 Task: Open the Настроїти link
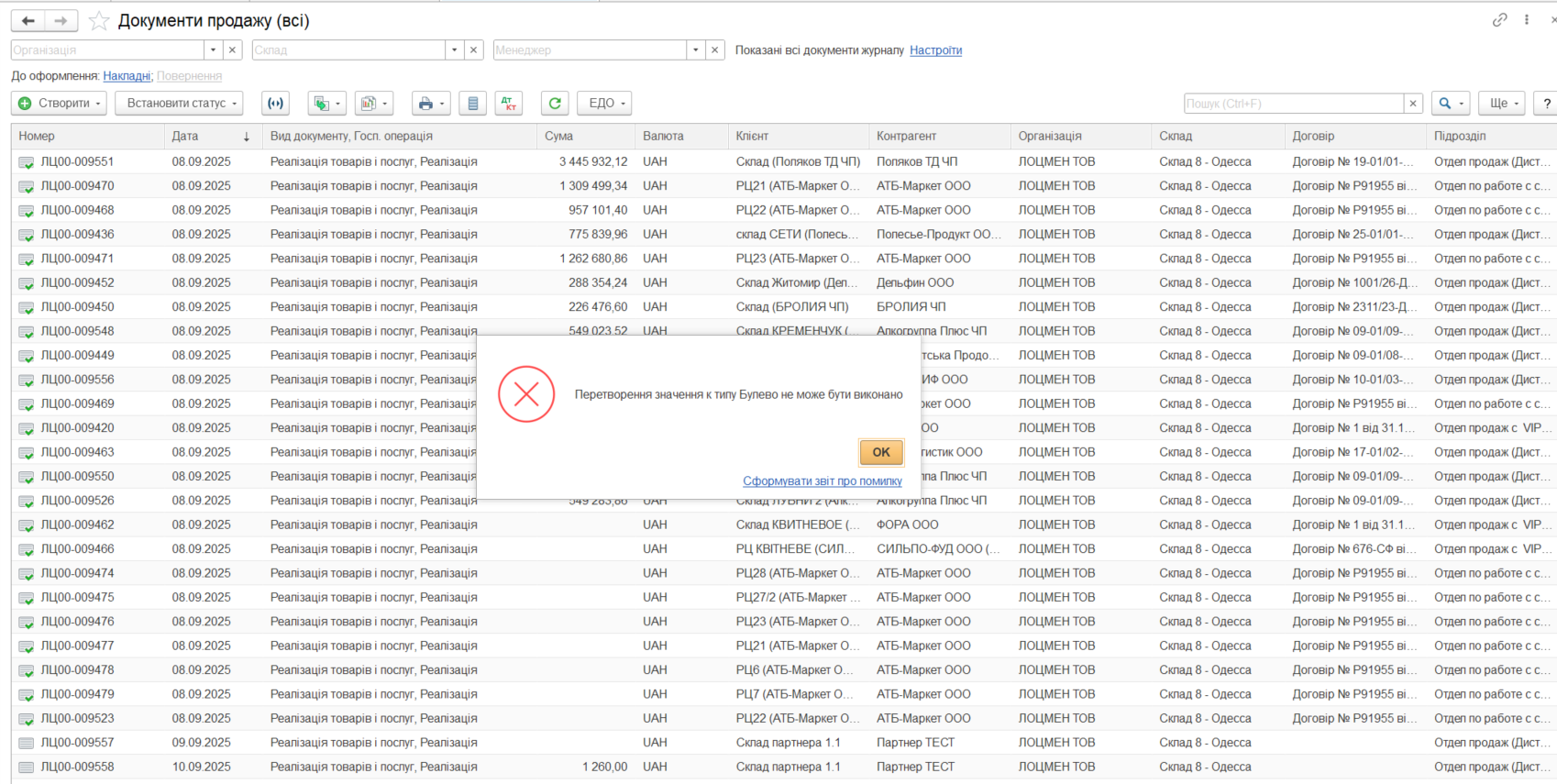[935, 50]
